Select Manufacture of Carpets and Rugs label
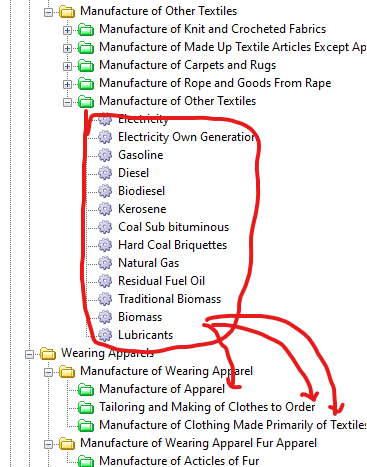The image size is (367, 467). coord(187,65)
